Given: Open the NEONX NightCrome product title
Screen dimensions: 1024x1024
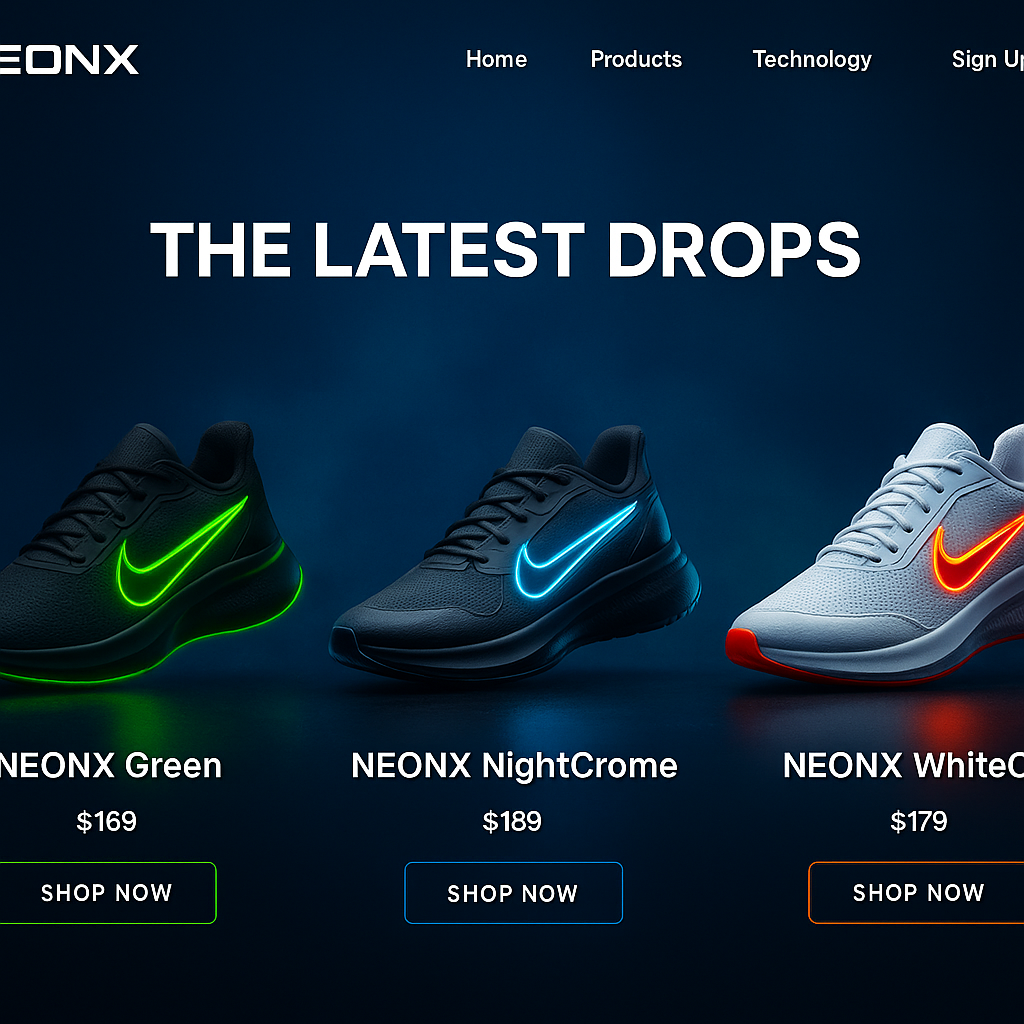Looking at the screenshot, I should (515, 766).
